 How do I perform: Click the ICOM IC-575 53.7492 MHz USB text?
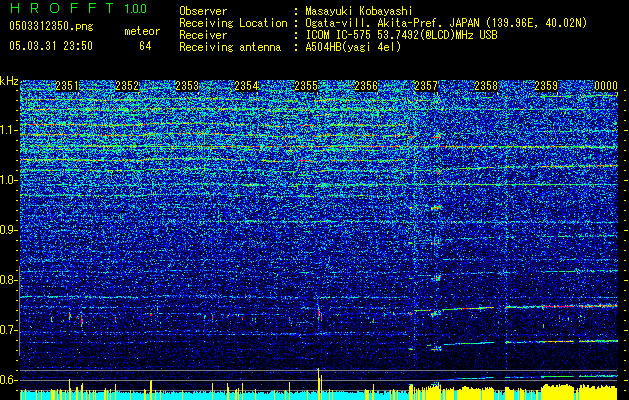pos(401,35)
